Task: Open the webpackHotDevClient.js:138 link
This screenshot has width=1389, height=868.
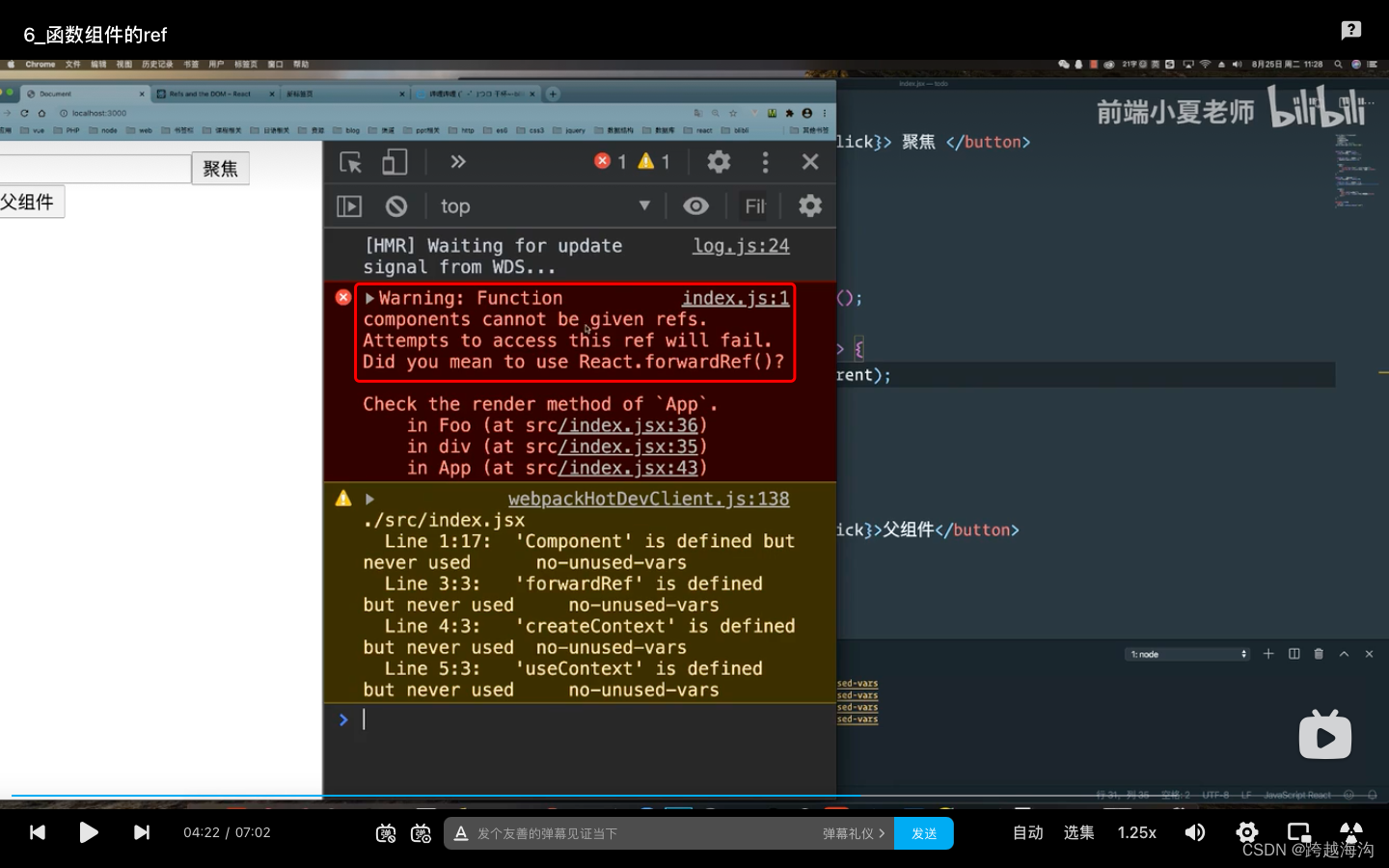Action: [648, 499]
